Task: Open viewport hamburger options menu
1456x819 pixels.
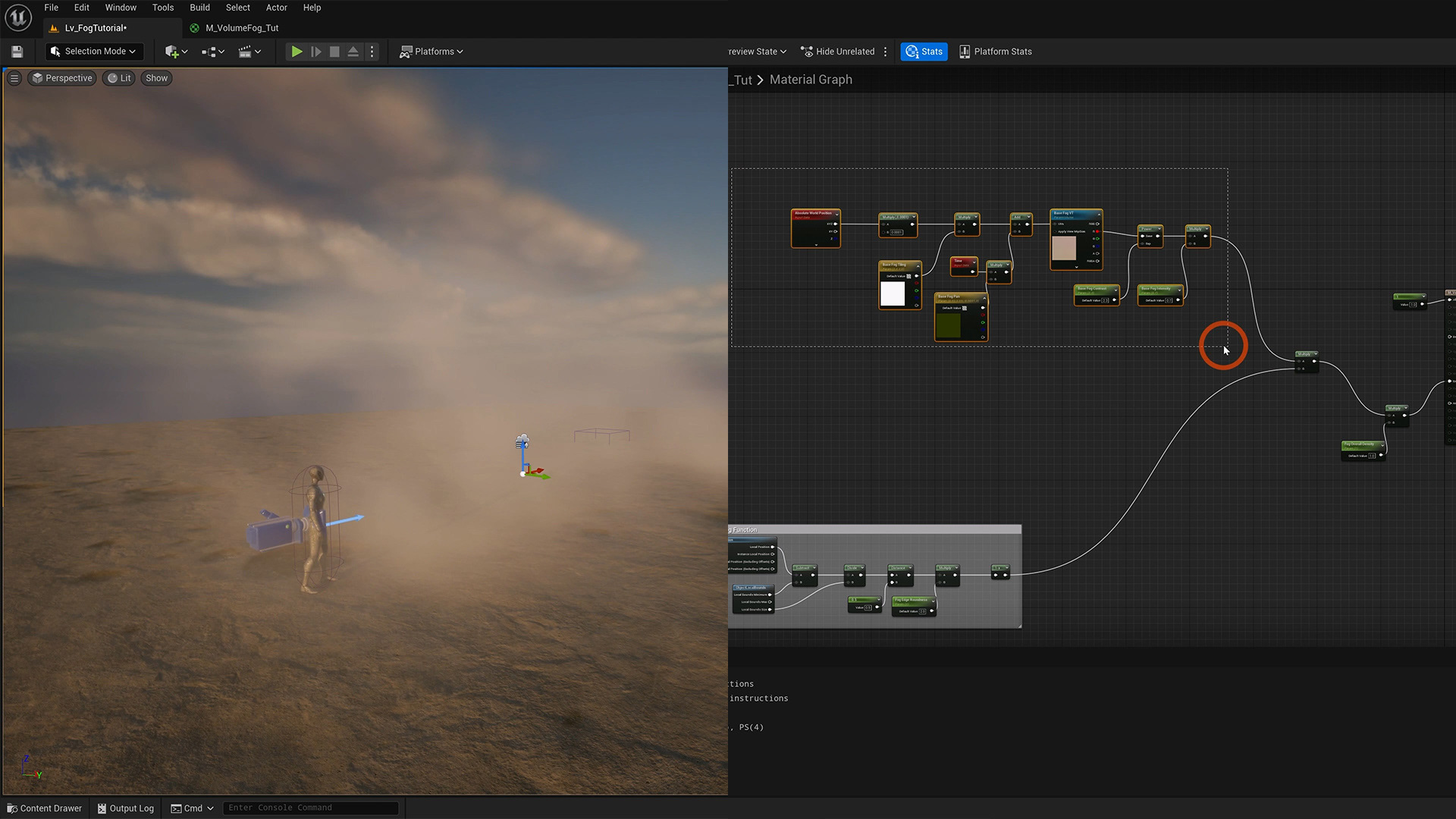Action: tap(14, 78)
